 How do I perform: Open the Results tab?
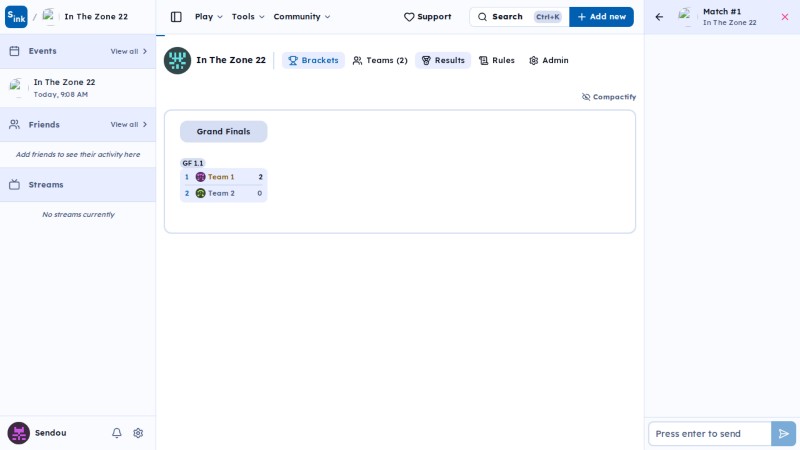443,60
